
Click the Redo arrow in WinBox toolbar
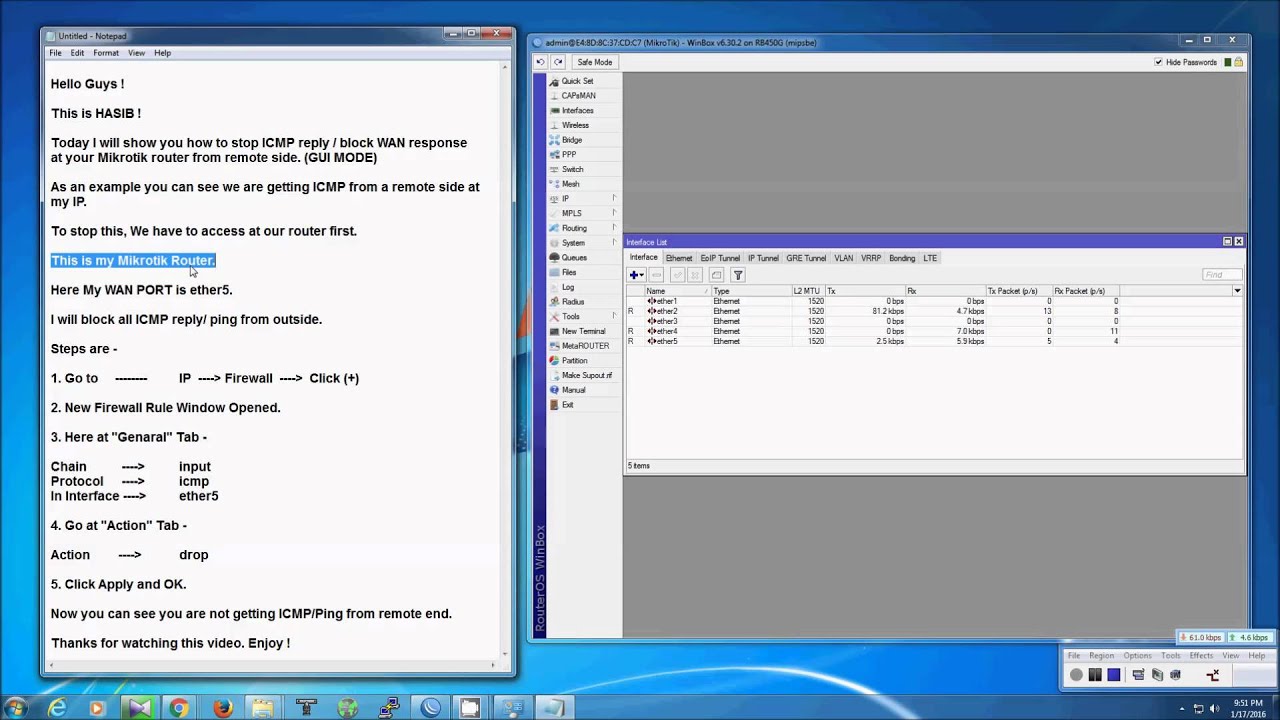pyautogui.click(x=558, y=62)
